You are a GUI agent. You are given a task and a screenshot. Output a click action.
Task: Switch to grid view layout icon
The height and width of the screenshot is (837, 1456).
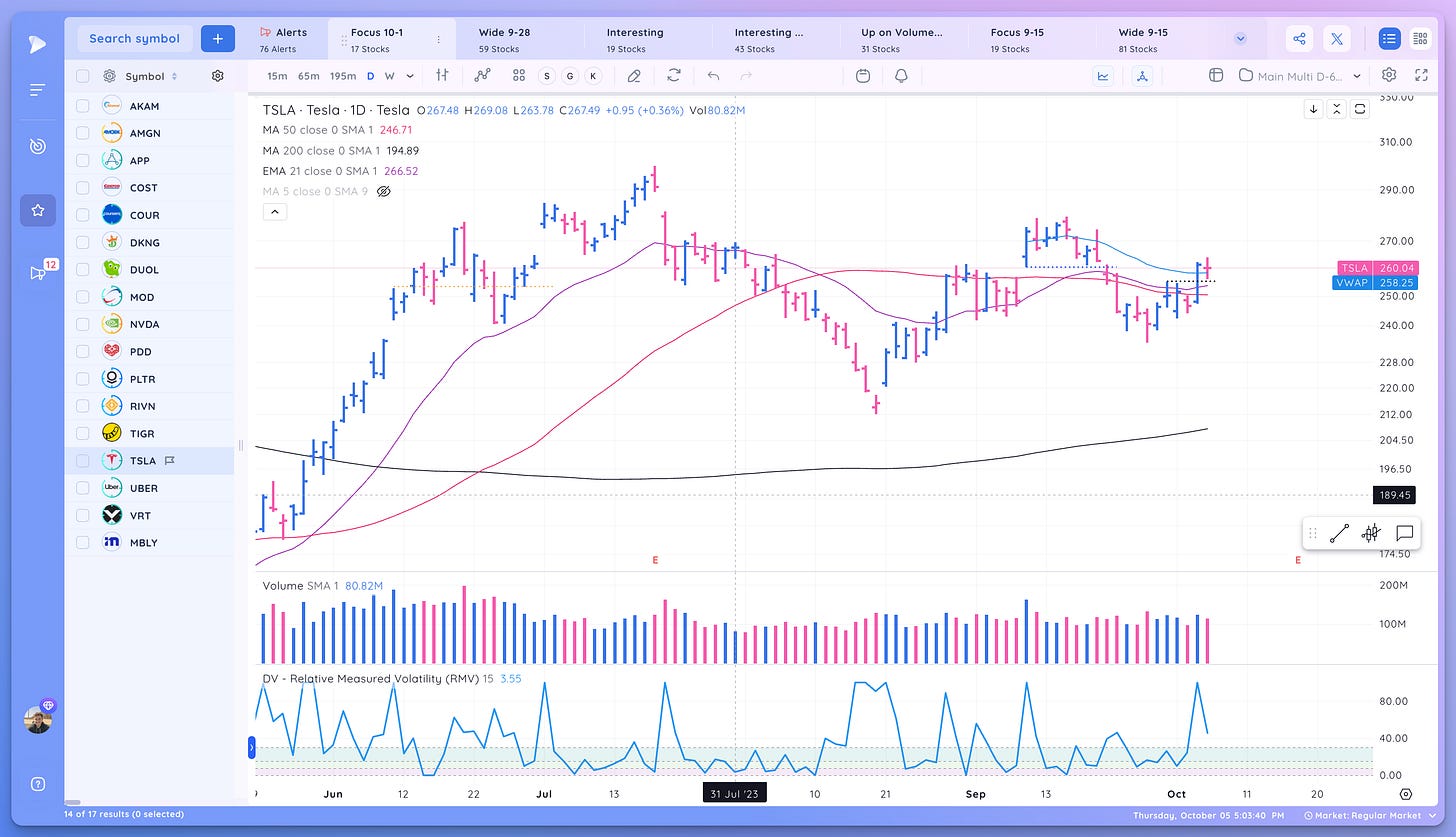point(1420,39)
